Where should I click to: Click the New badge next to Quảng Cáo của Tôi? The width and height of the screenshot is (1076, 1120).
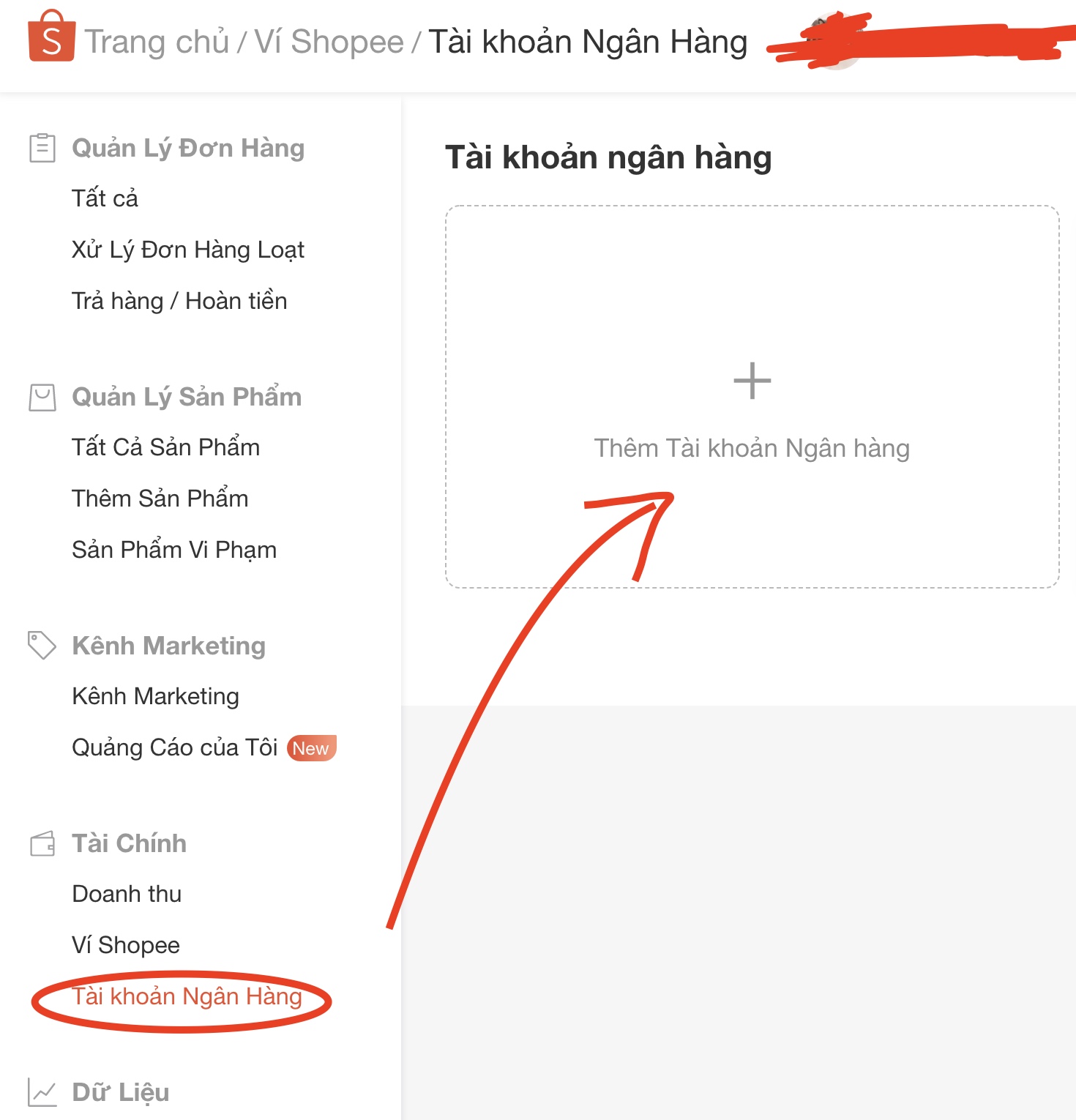click(311, 748)
